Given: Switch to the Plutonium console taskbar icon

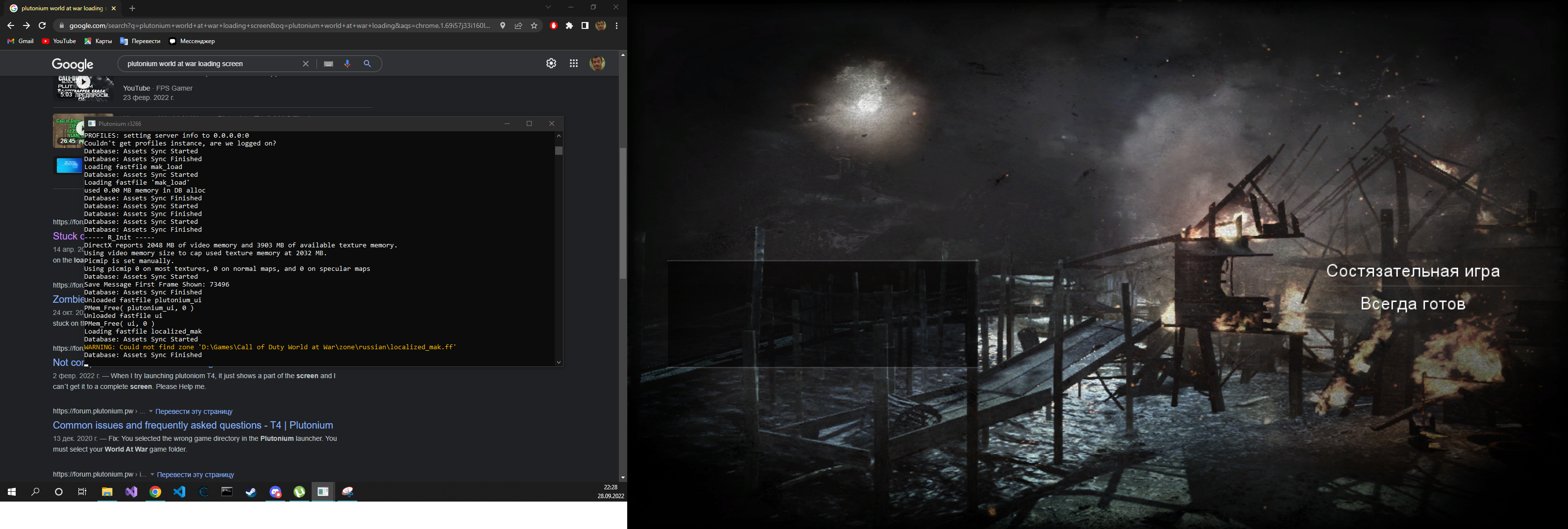Looking at the screenshot, I should coord(323,492).
